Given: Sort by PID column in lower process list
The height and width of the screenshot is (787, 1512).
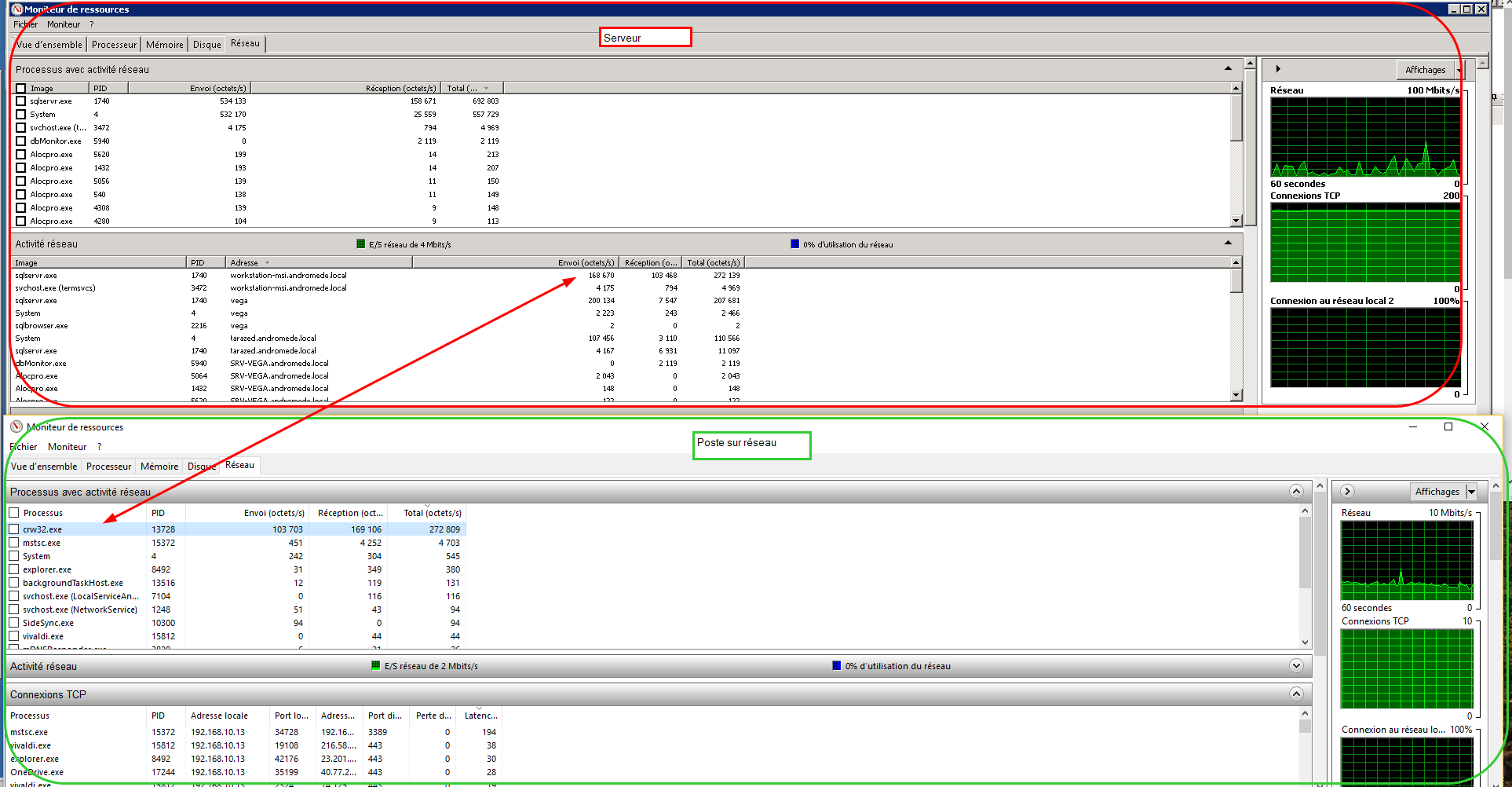Looking at the screenshot, I should coord(165,513).
